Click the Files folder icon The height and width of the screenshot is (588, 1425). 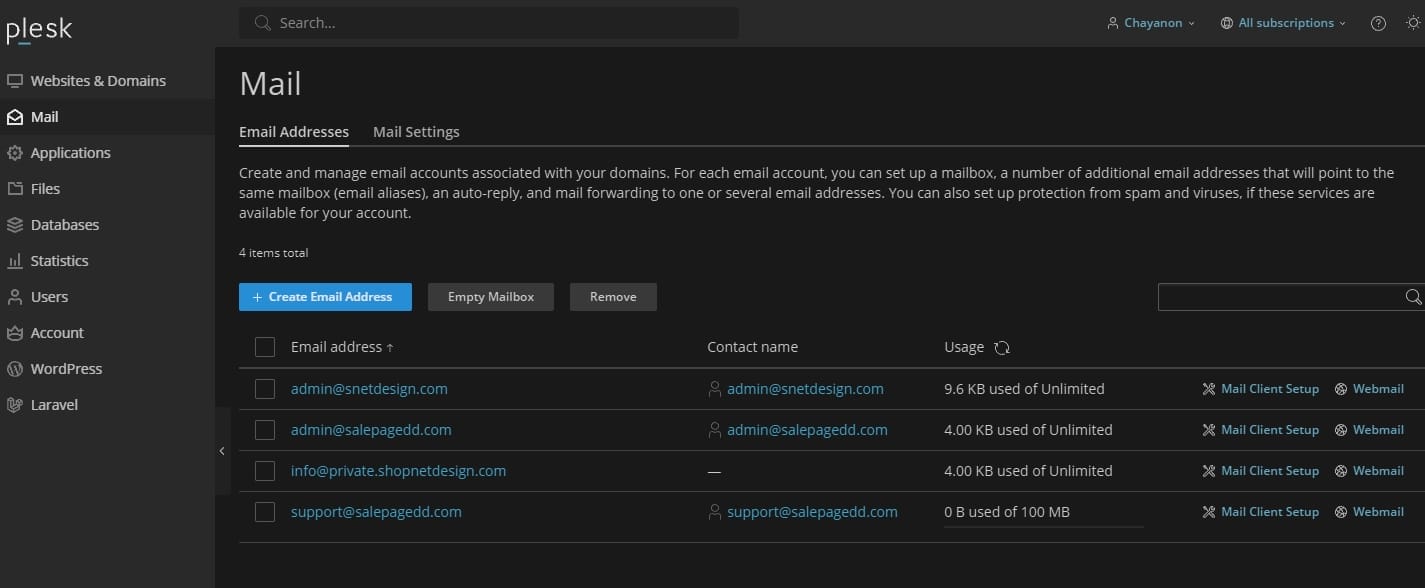coord(15,189)
